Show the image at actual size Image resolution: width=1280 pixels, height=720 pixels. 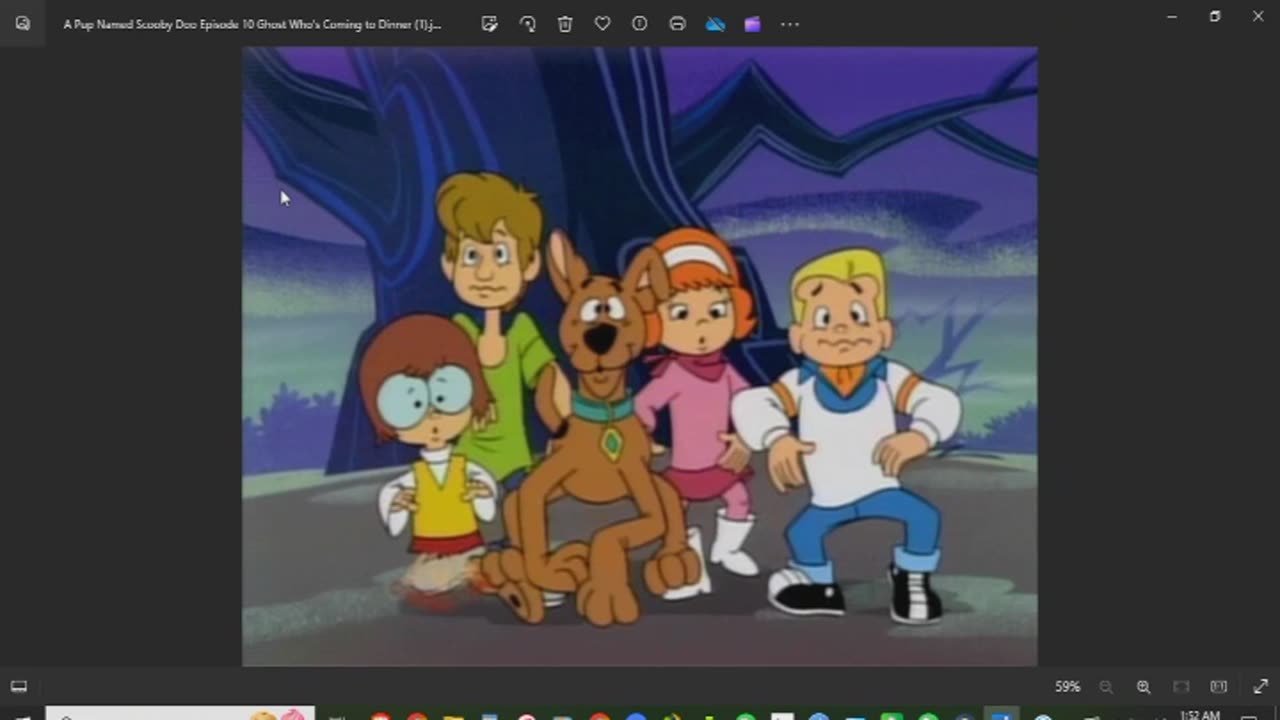pos(1218,687)
